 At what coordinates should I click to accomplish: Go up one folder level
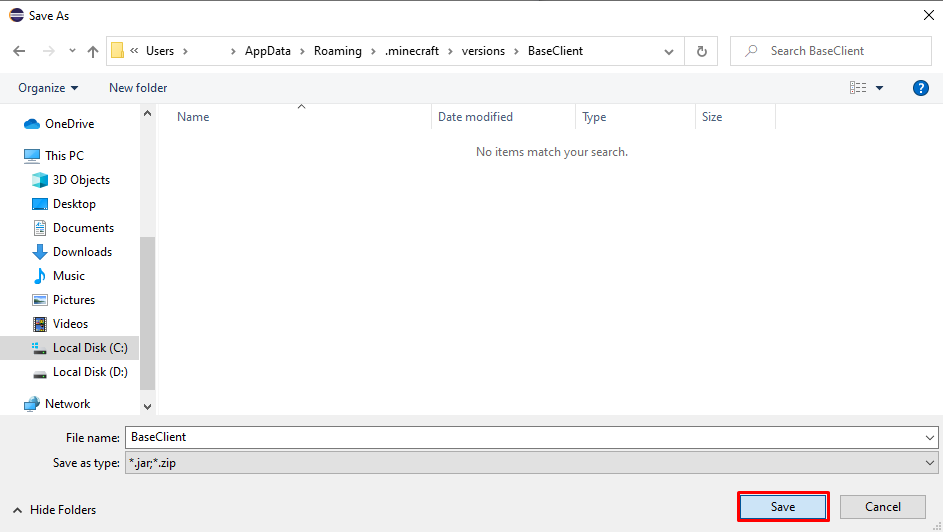(93, 52)
